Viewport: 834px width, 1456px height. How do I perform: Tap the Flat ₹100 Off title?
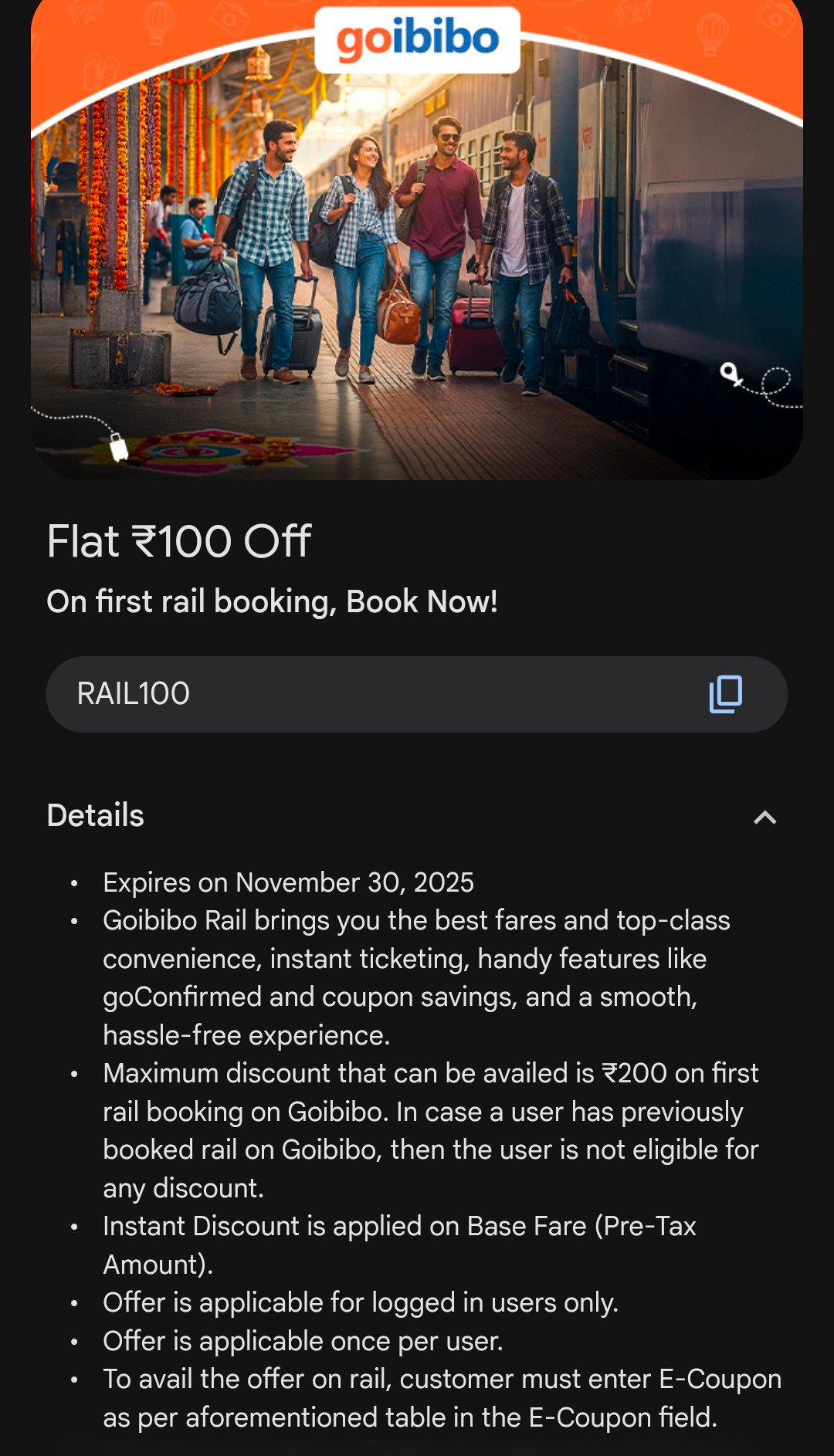(x=179, y=541)
